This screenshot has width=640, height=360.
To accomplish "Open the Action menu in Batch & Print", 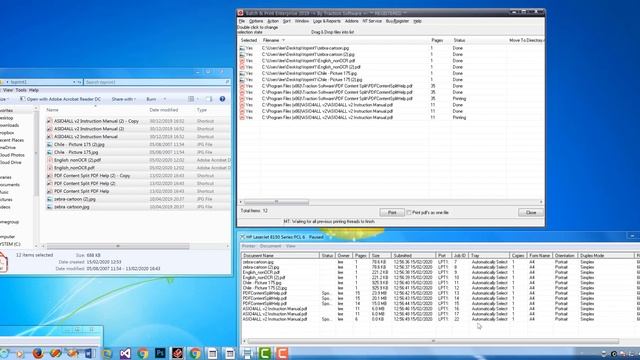I will pyautogui.click(x=273, y=21).
